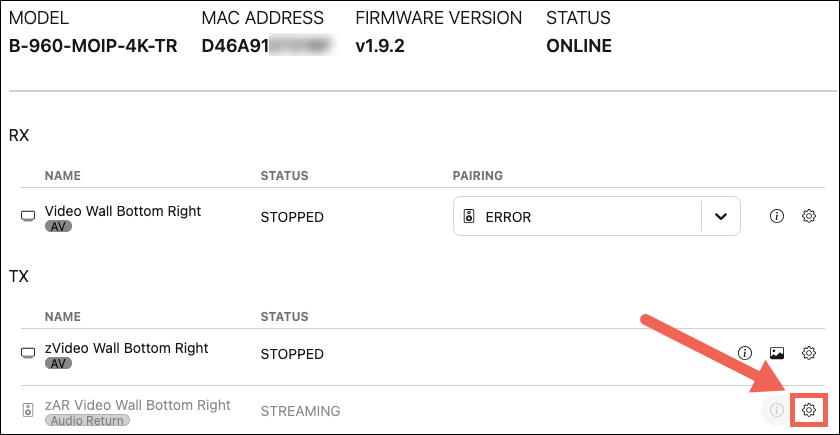The image size is (840, 435).
Task: Click the PAIRING column header
Action: (x=478, y=176)
